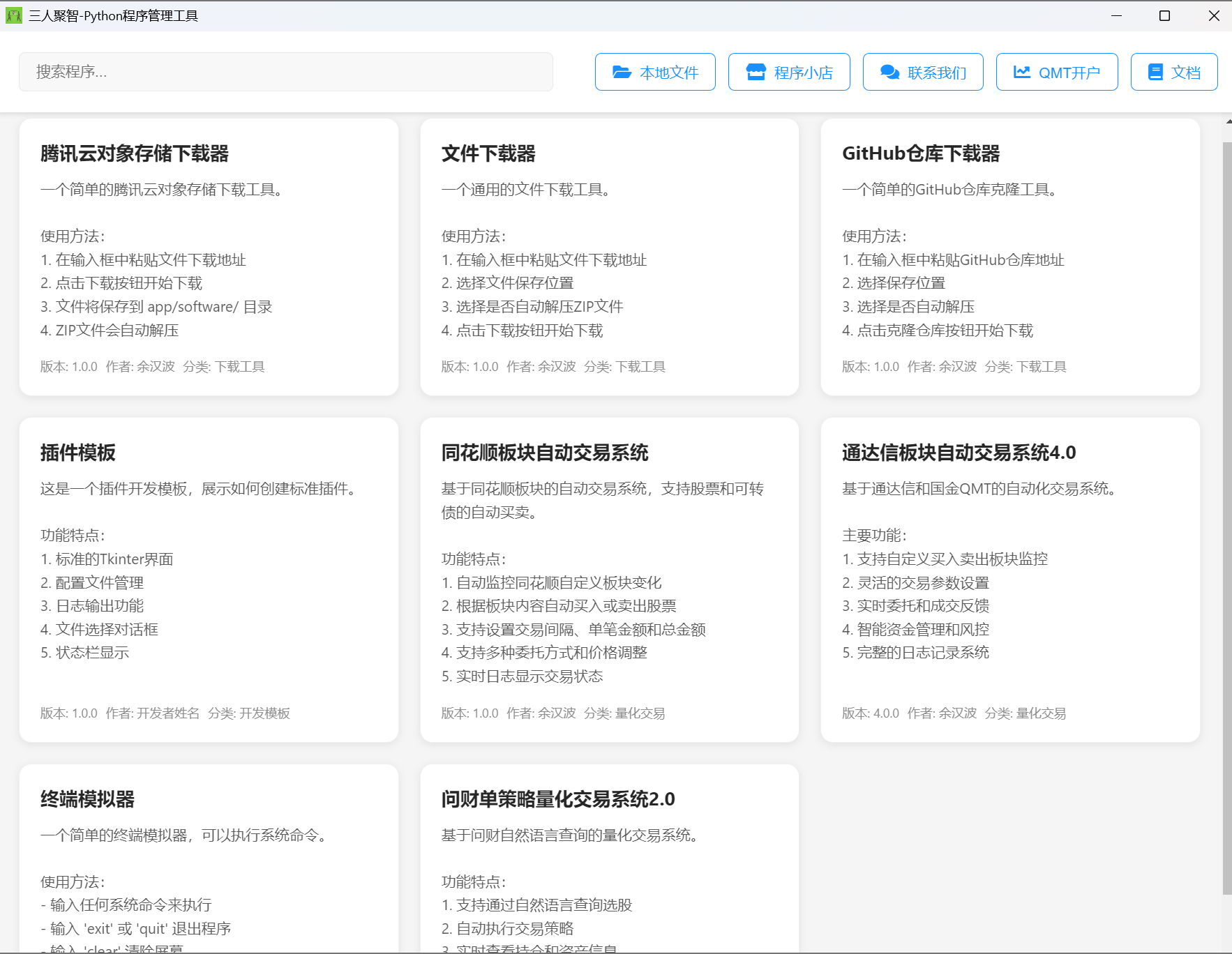Viewport: 1232px width, 954px height.
Task: Select the GitHub仓库下载器 card title
Action: tap(920, 153)
